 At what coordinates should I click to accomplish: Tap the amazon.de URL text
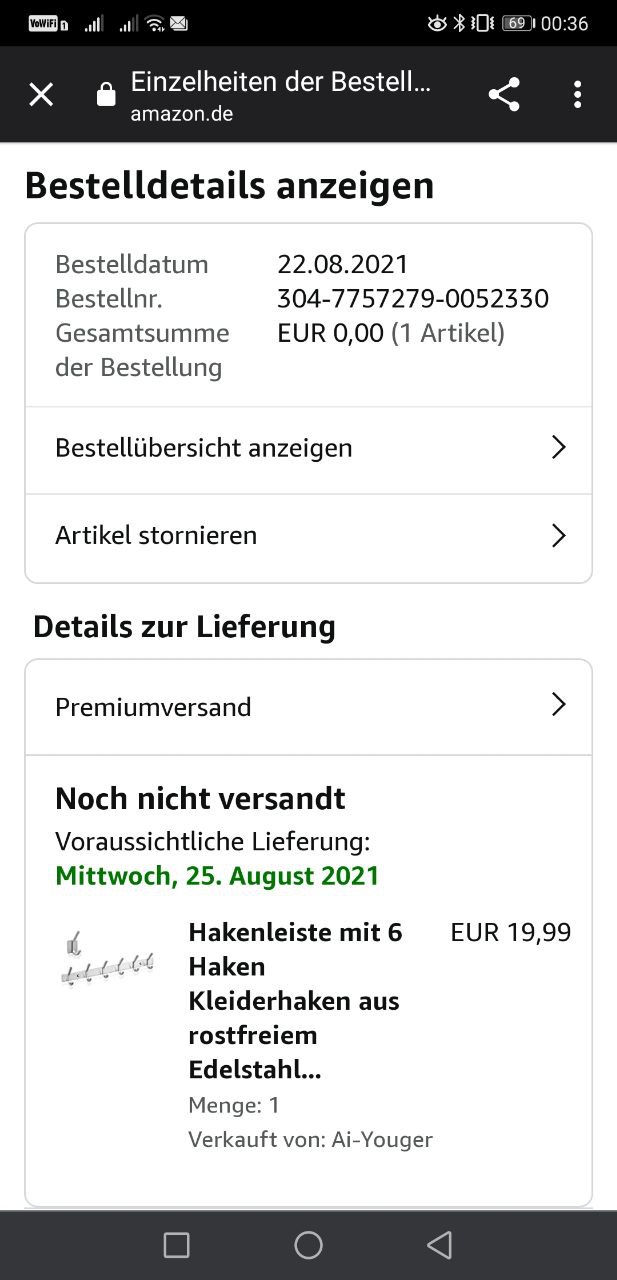click(182, 114)
